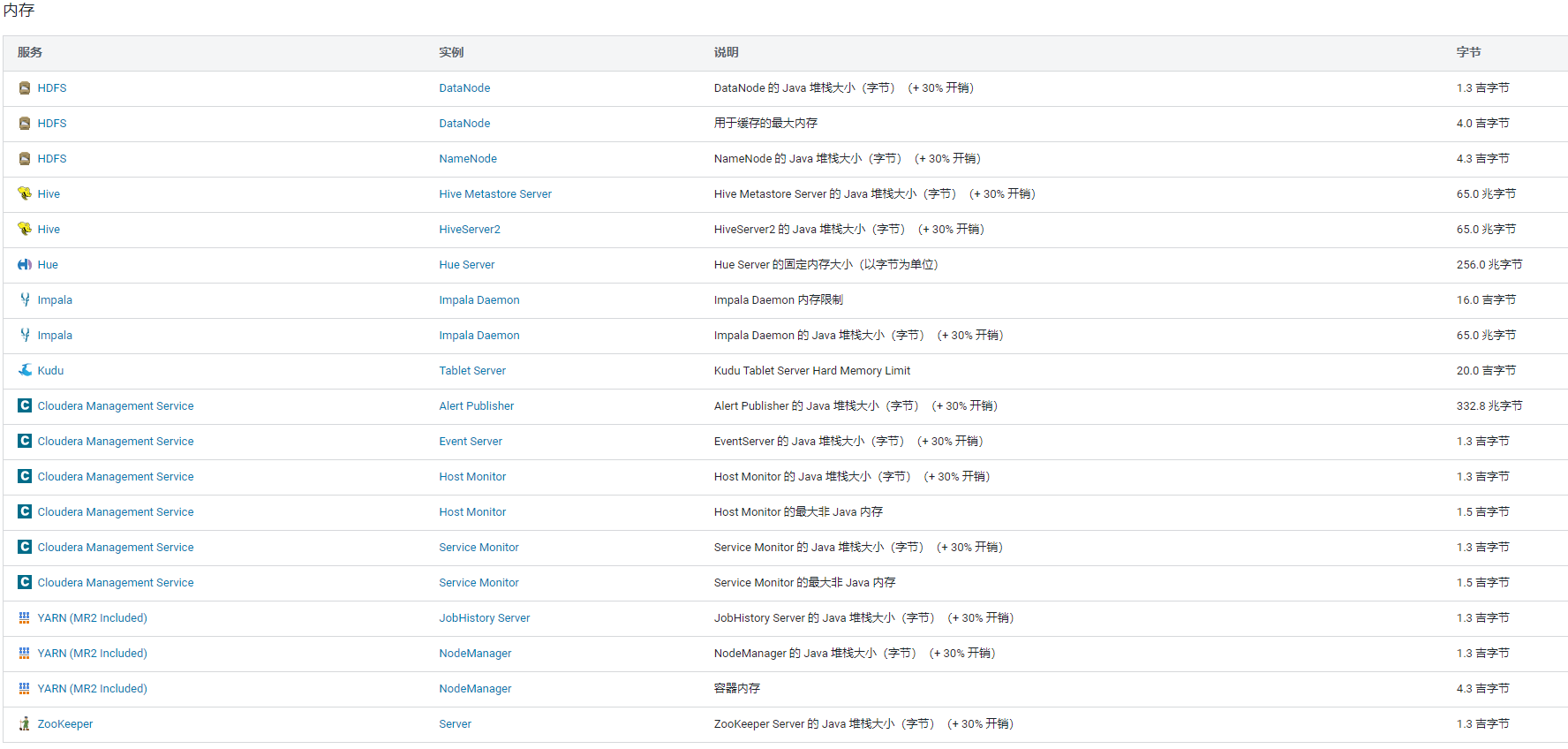Open the HiveServer2 instance link

[x=470, y=230]
